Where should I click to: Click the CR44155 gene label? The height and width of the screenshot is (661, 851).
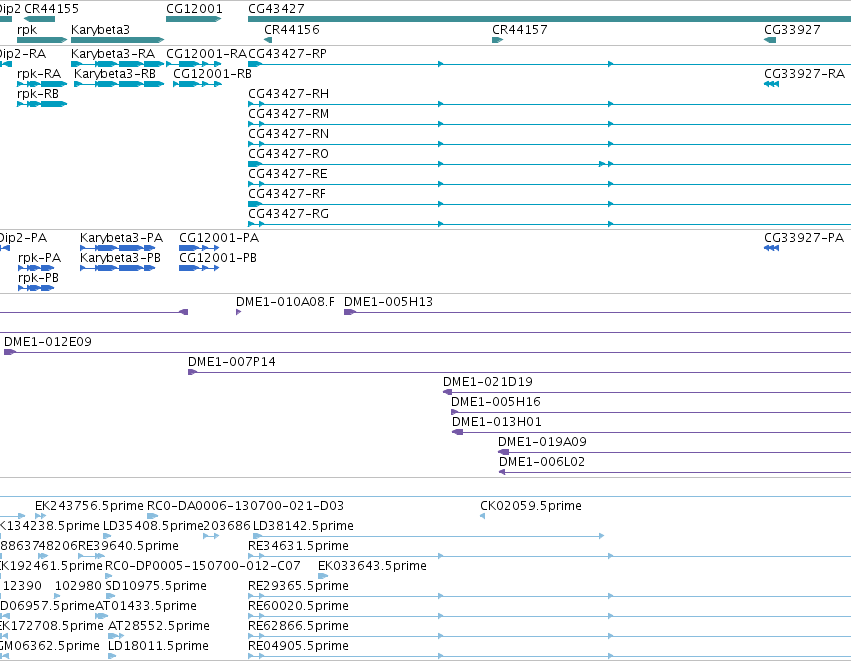click(x=52, y=9)
